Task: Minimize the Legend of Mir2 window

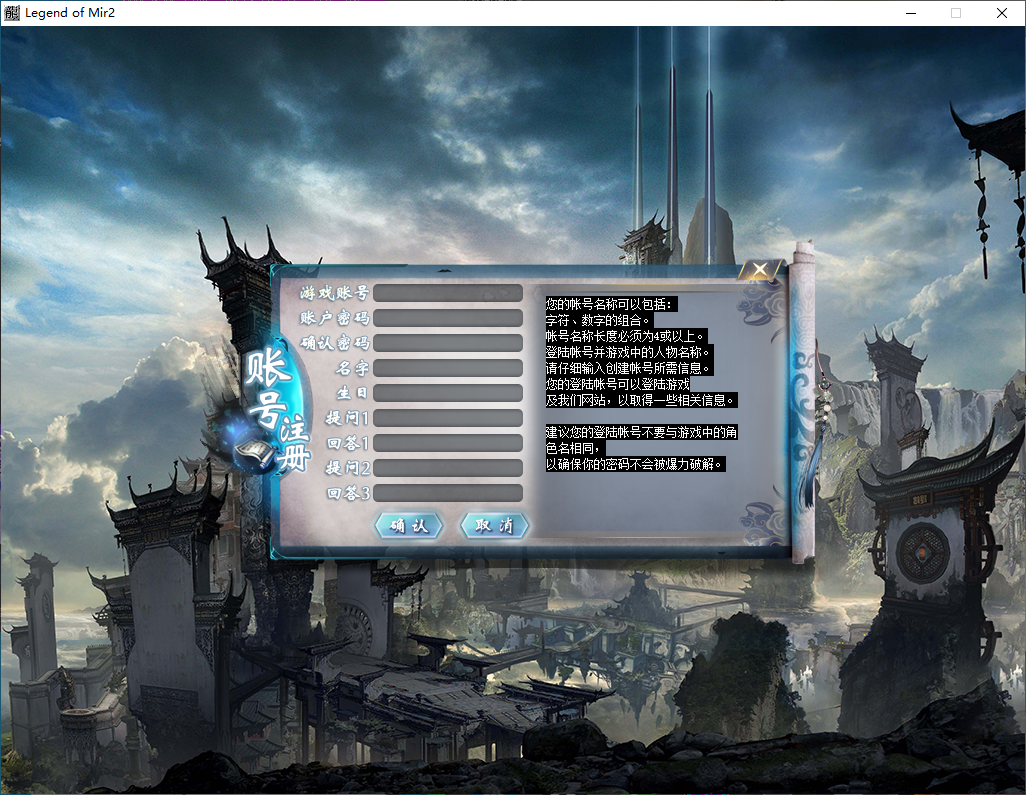Action: [911, 13]
